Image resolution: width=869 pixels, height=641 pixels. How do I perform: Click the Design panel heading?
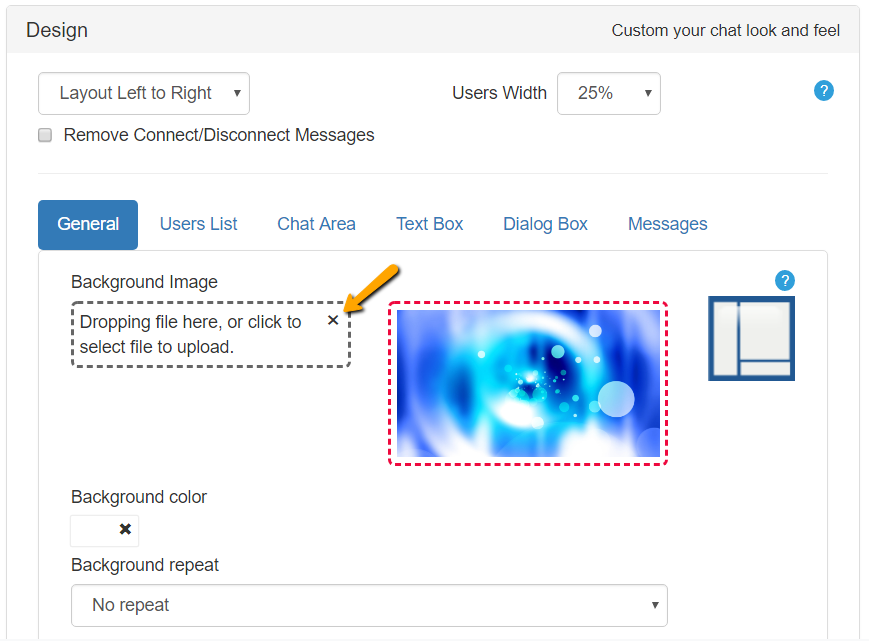(x=57, y=30)
